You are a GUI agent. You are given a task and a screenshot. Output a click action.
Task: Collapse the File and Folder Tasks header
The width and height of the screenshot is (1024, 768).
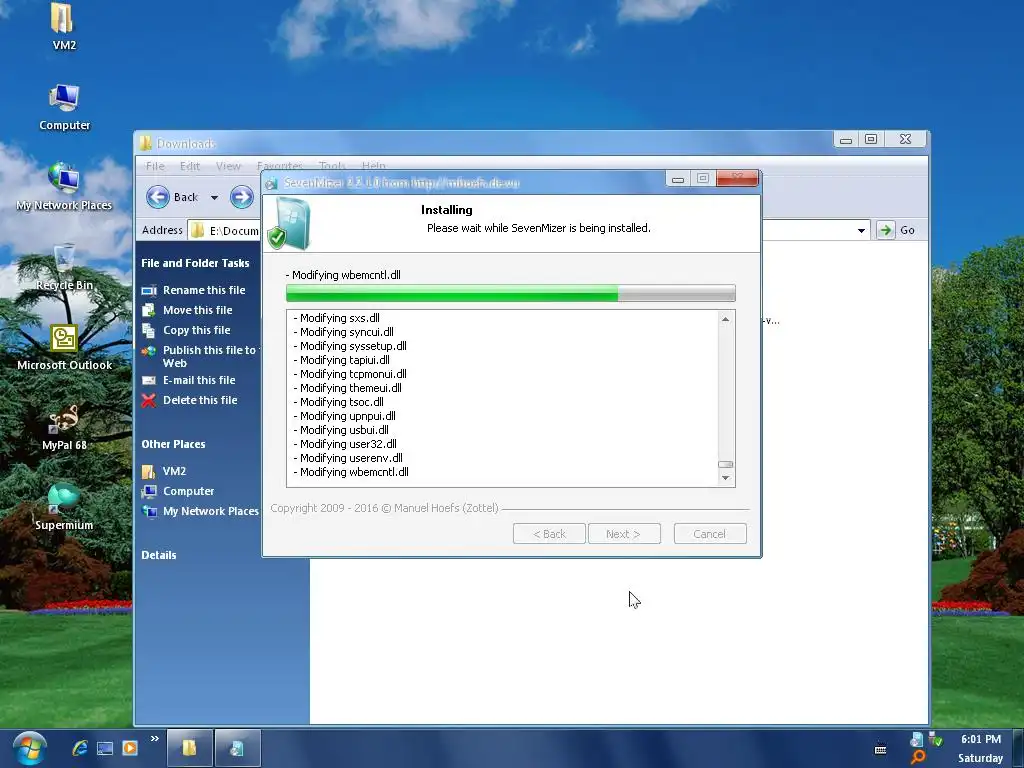coord(195,263)
